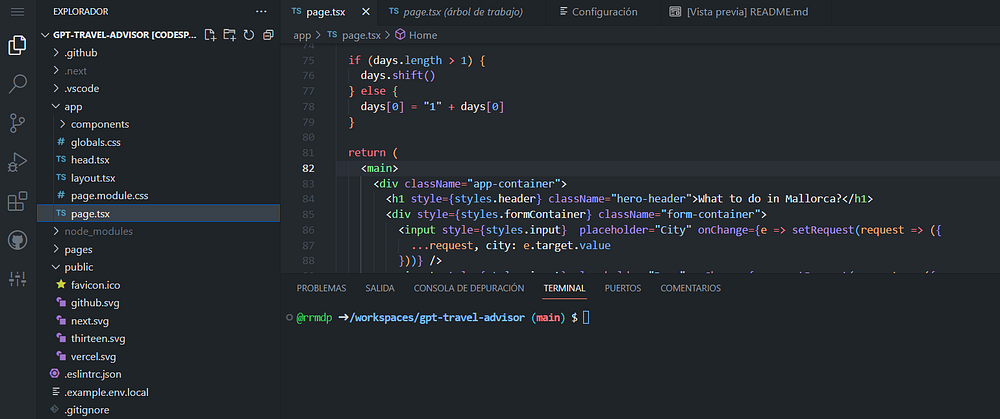1000x419 pixels.
Task: Open the Search view in activity bar
Action: [17, 84]
